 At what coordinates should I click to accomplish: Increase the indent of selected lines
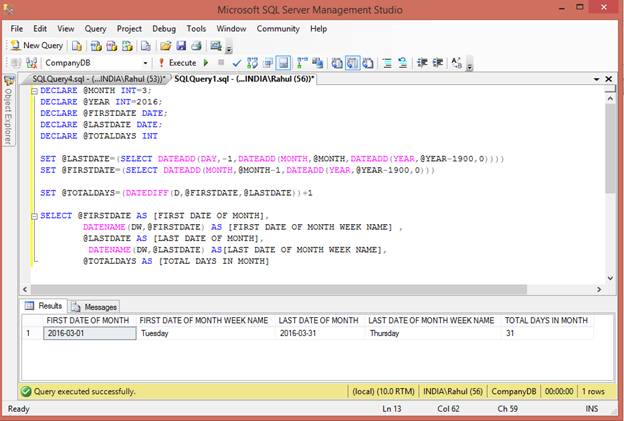tap(438, 63)
